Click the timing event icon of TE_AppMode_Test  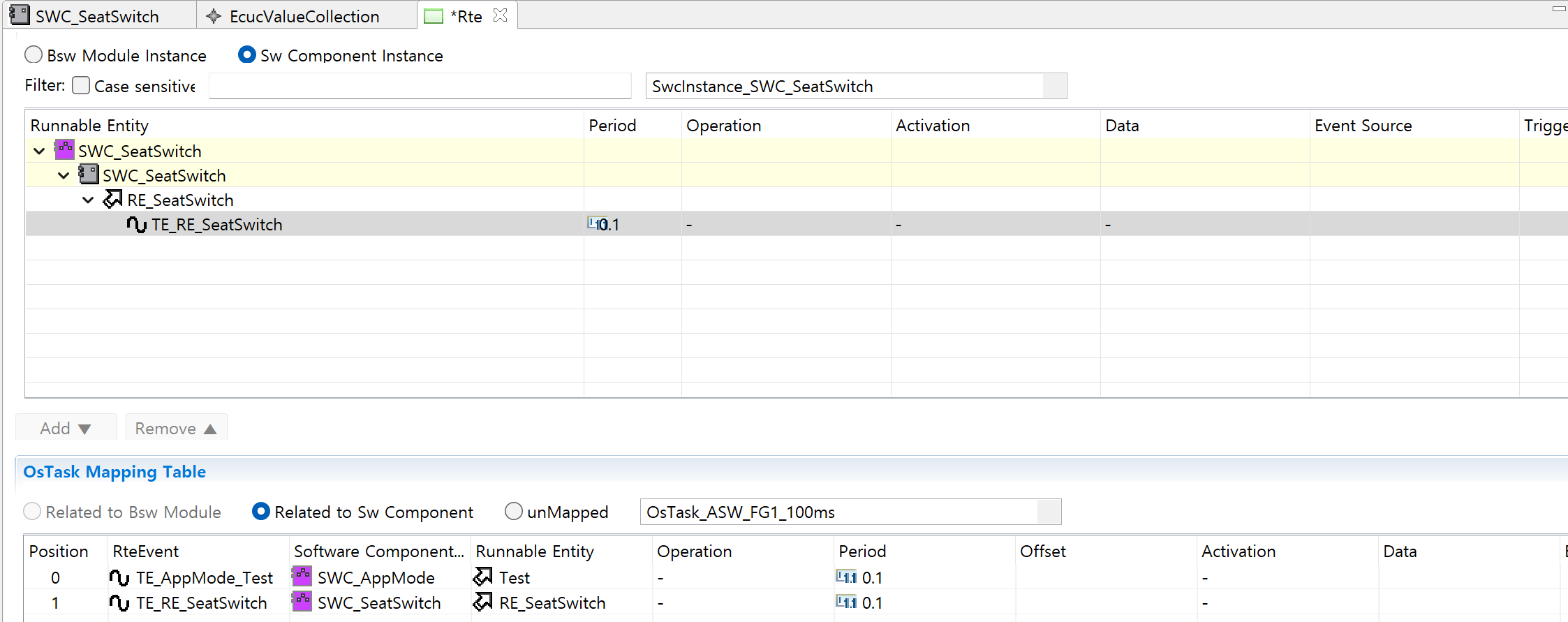click(119, 577)
